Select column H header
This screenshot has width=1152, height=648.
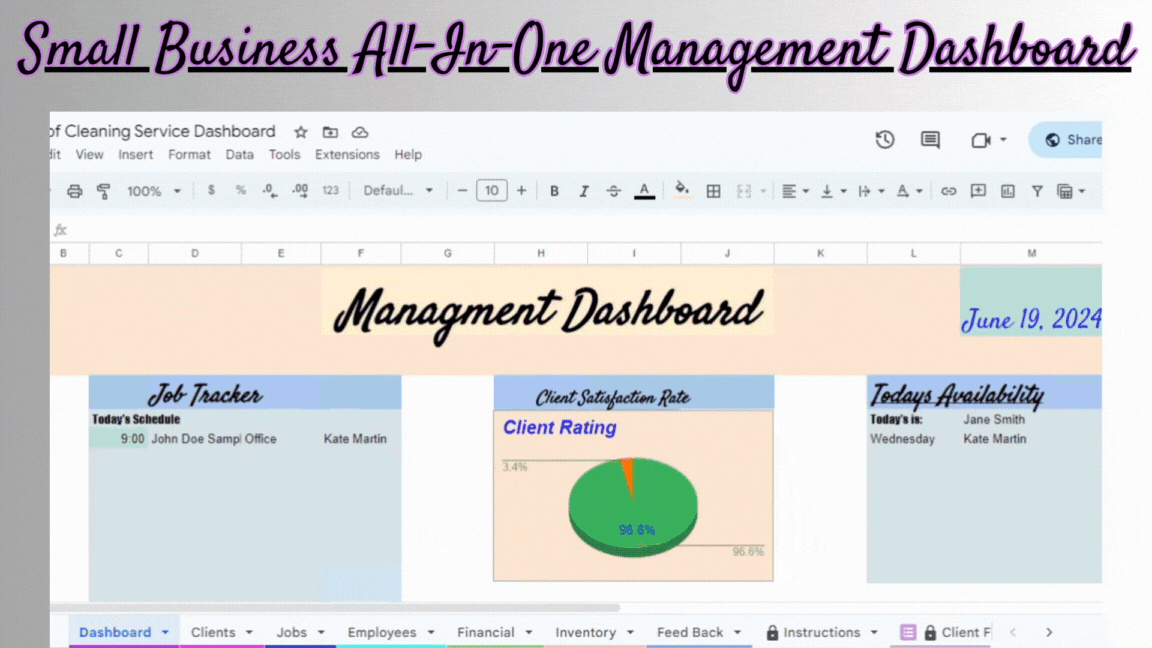[541, 253]
